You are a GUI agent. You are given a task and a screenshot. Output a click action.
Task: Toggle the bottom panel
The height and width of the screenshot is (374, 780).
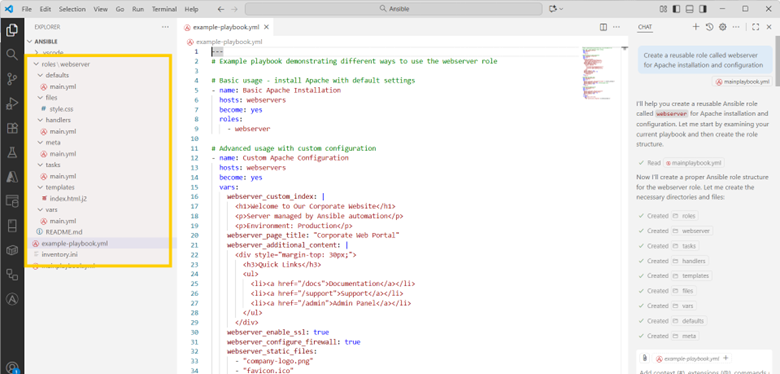tap(689, 9)
